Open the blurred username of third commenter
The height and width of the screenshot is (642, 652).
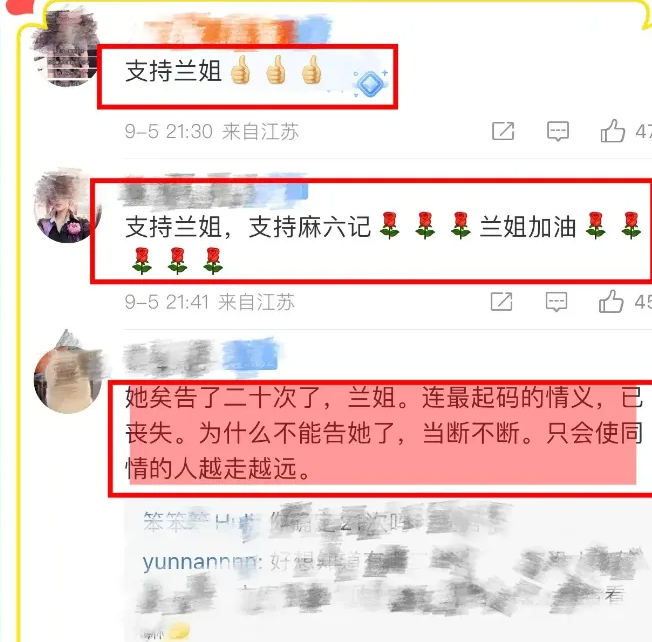tap(202, 356)
